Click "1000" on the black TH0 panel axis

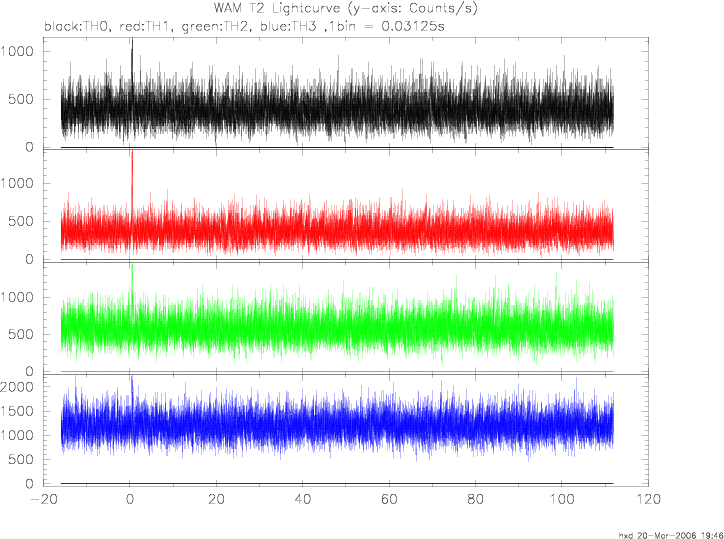18,51
